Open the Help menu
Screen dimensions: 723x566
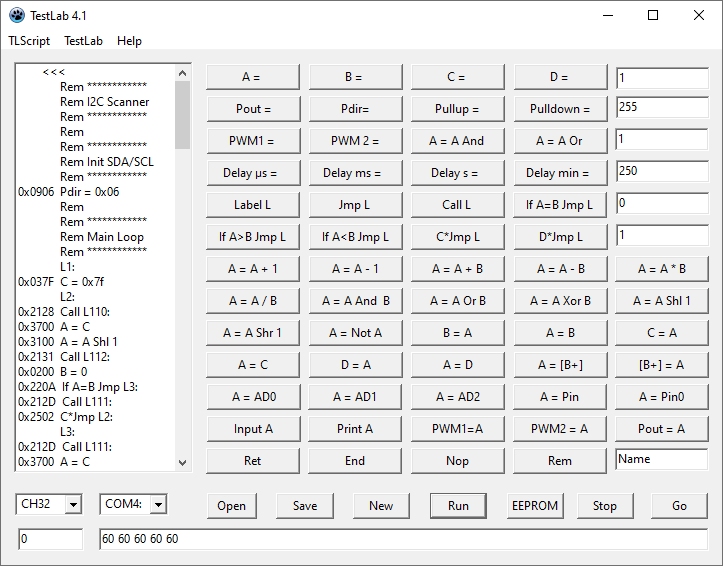129,41
